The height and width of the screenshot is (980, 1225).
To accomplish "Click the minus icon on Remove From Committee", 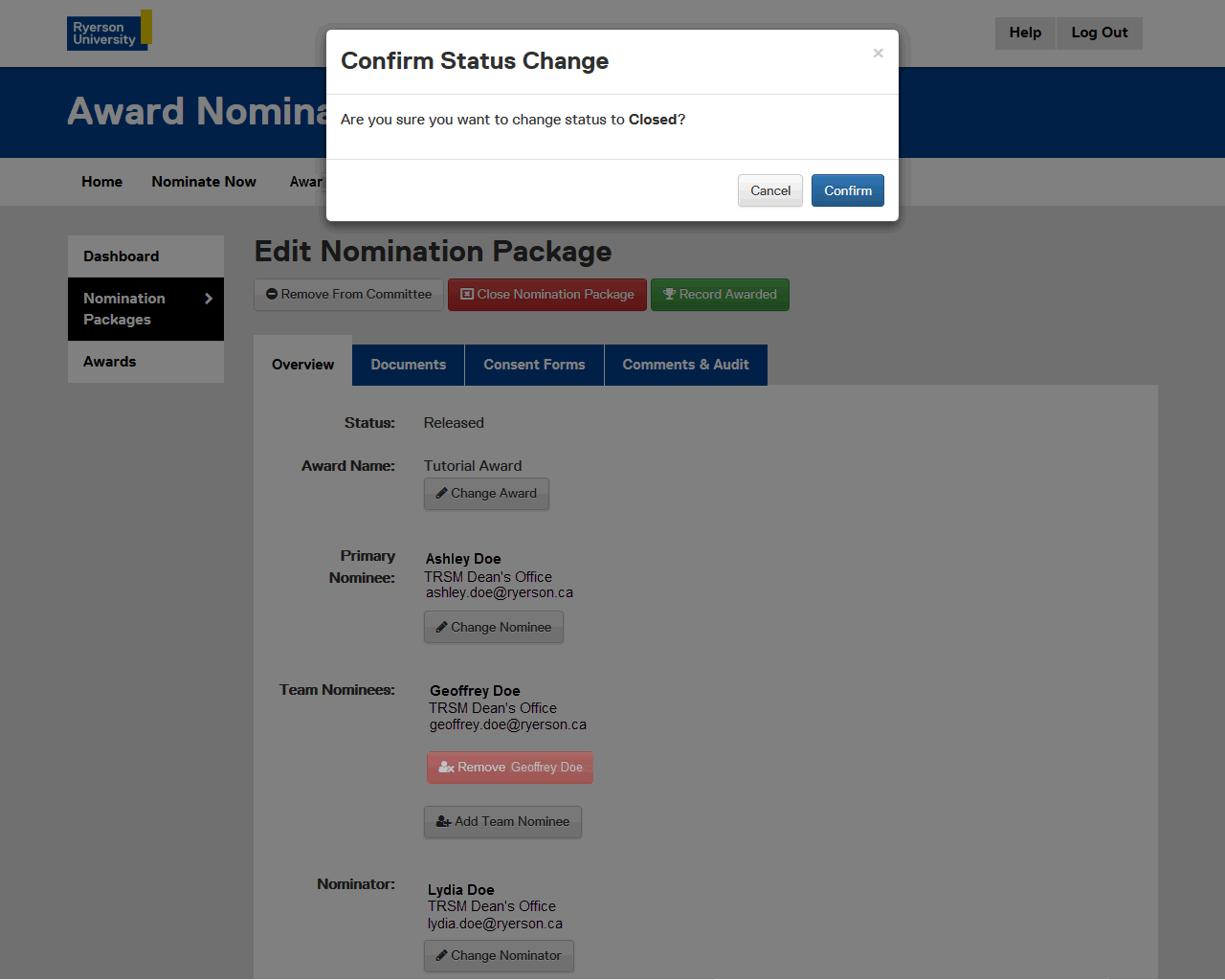I will pyautogui.click(x=272, y=295).
